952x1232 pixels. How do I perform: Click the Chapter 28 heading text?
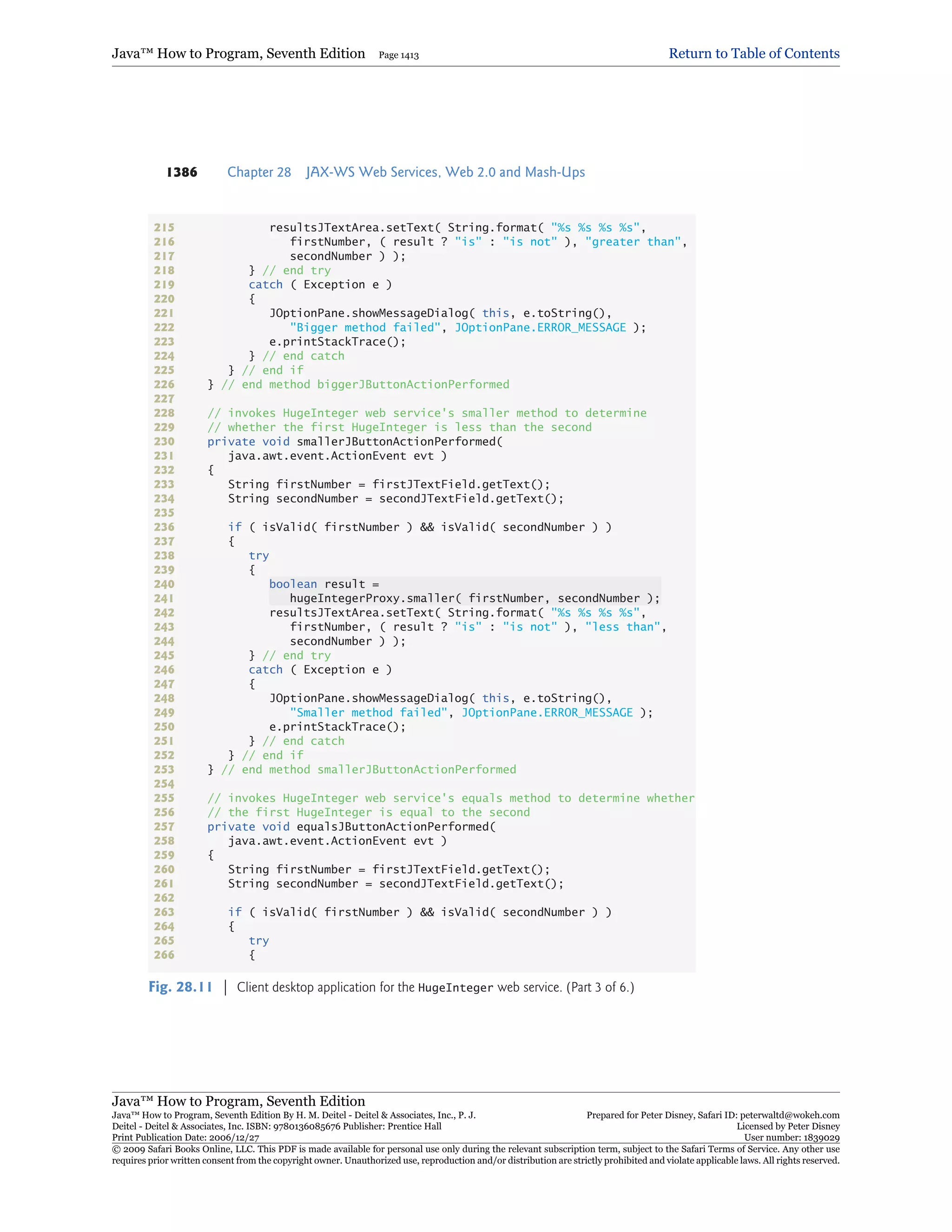(259, 172)
